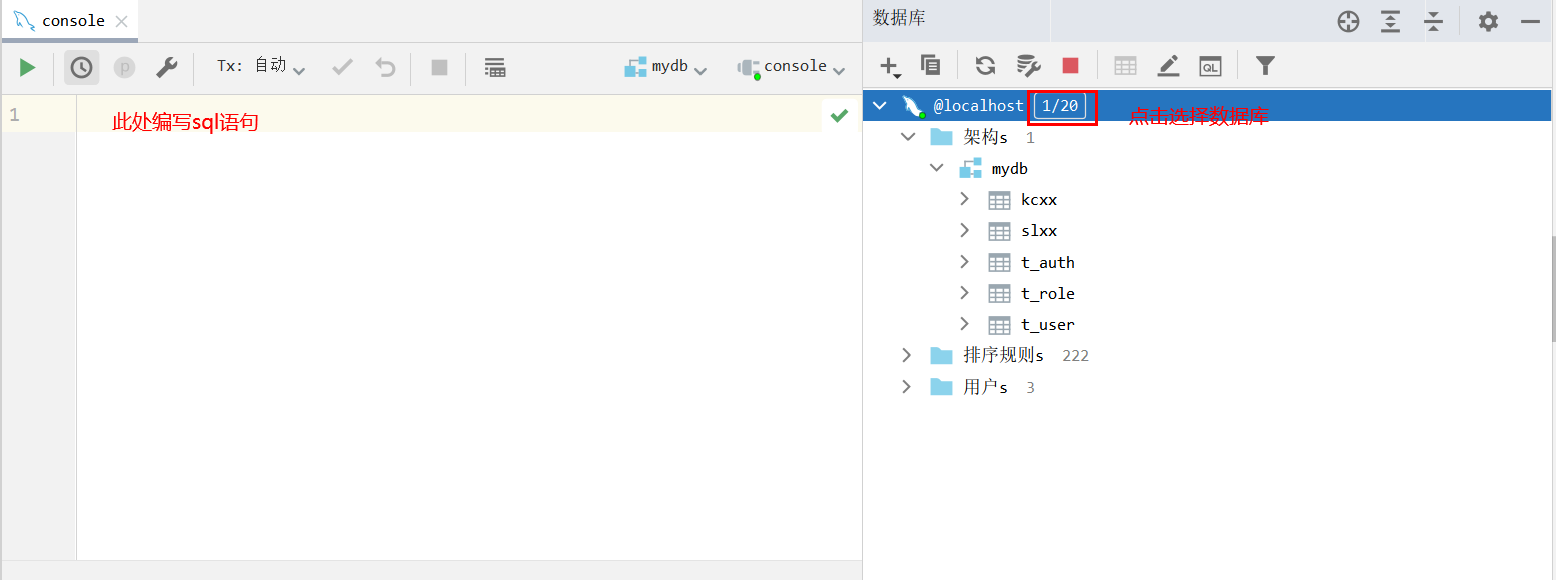1556x580 pixels.
Task: Click the expand all icon
Action: pyautogui.click(x=1390, y=21)
